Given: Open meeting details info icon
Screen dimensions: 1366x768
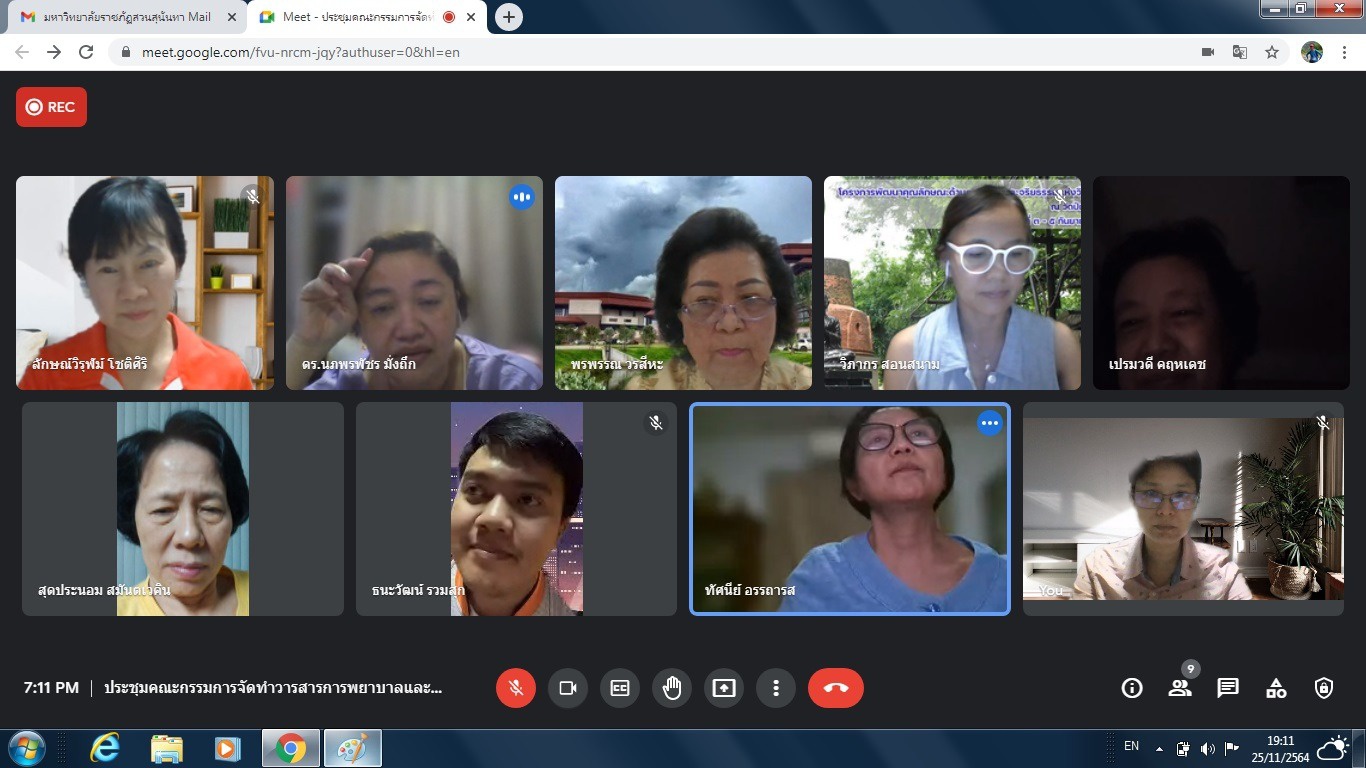Looking at the screenshot, I should click(1132, 688).
